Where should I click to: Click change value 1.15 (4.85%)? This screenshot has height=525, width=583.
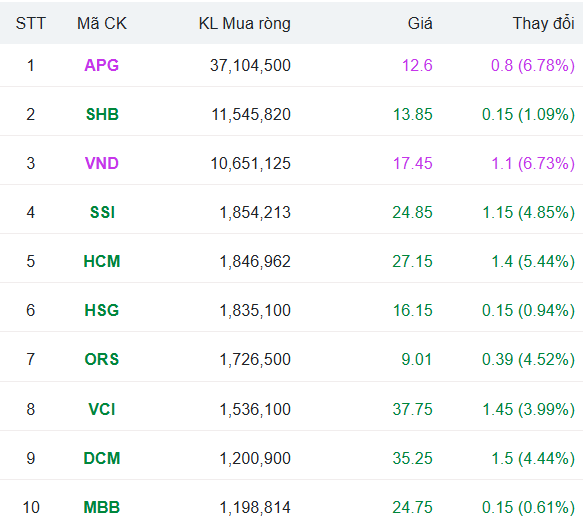(528, 213)
